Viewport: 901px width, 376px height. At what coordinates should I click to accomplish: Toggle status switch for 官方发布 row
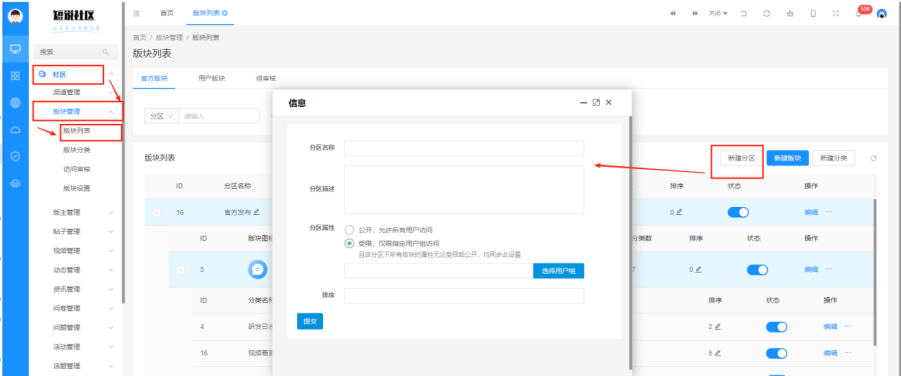click(x=738, y=212)
